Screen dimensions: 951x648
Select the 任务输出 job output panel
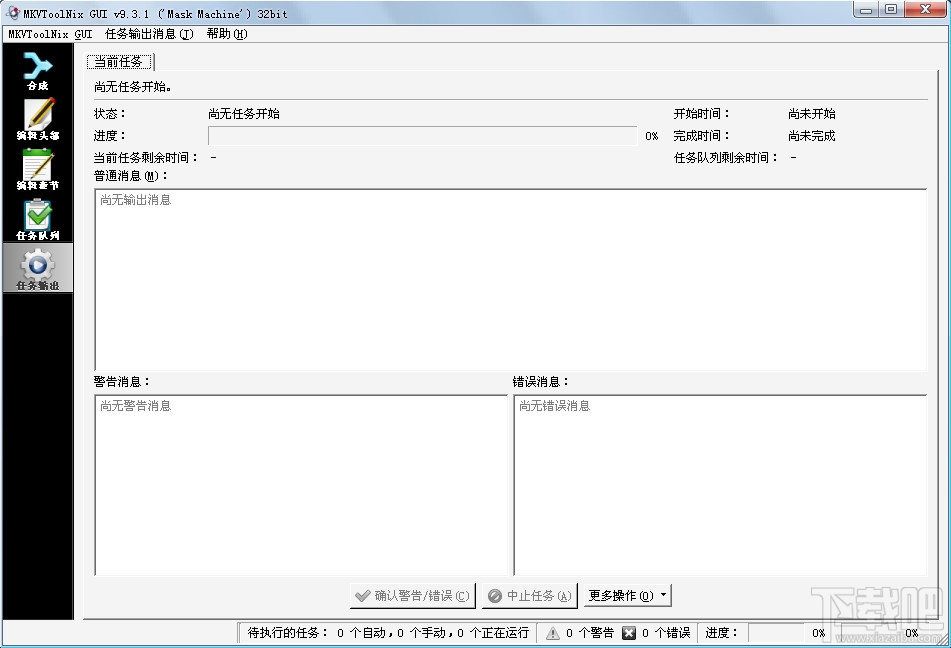pos(38,268)
